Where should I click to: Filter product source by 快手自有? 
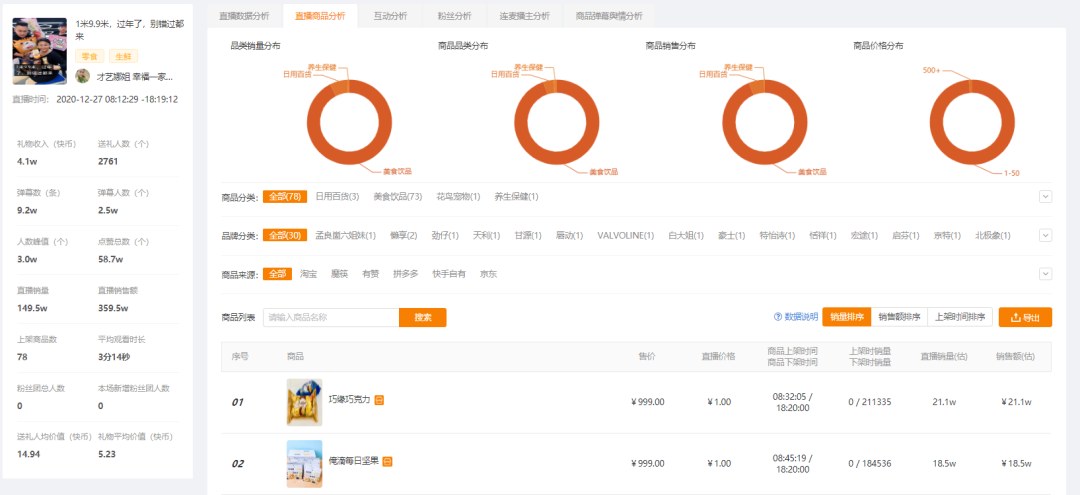pos(449,274)
